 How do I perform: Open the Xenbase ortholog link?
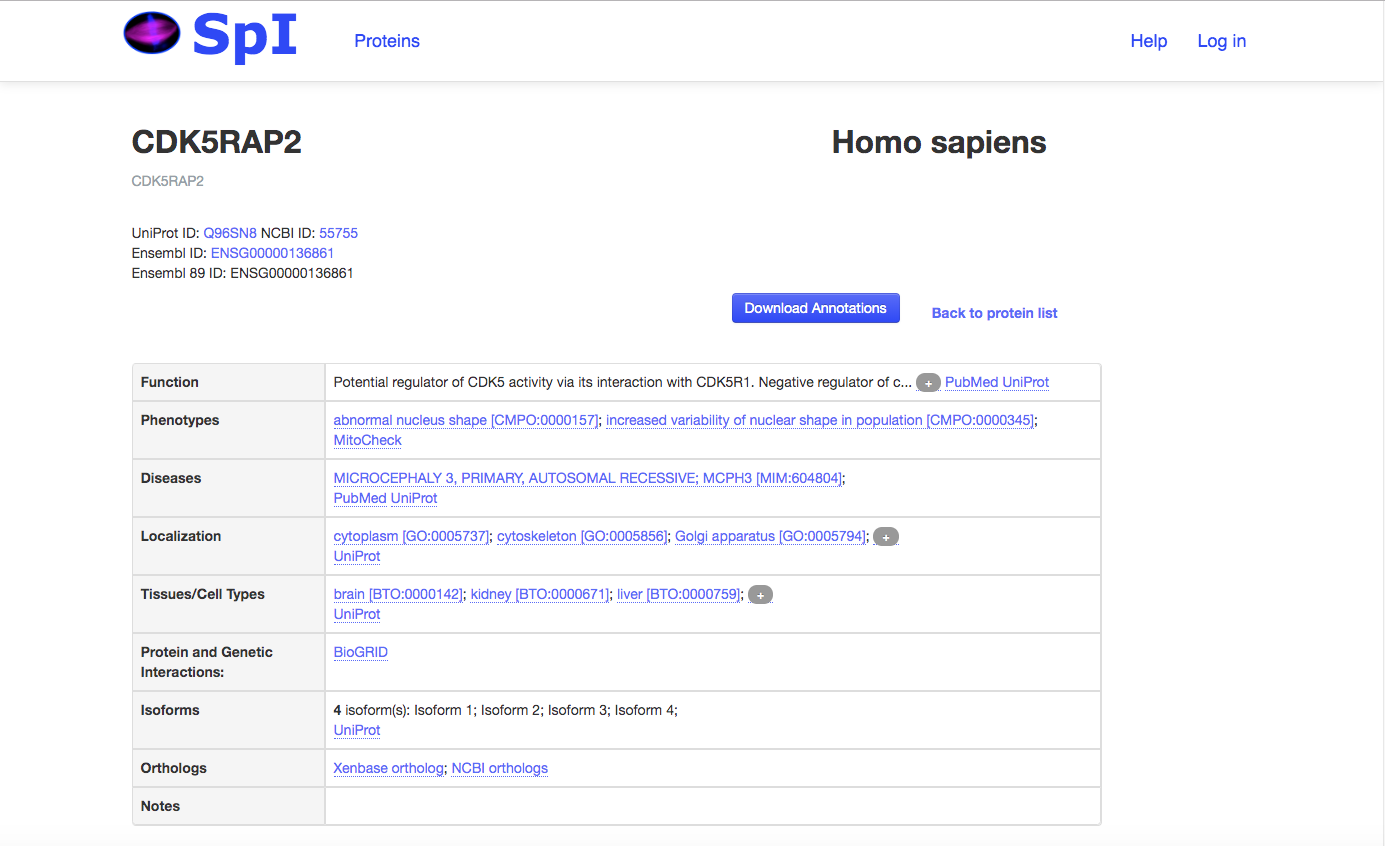click(x=388, y=768)
